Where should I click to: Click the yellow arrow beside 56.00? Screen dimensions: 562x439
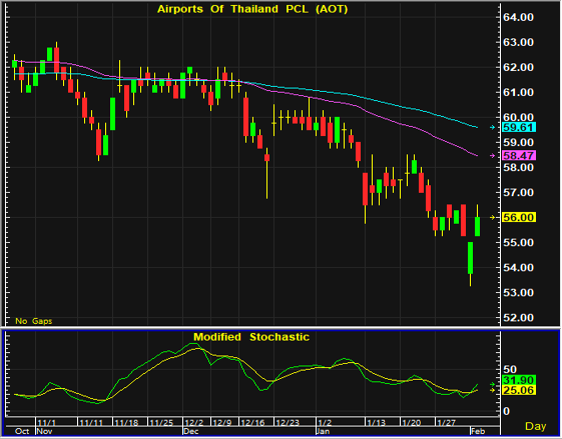pyautogui.click(x=493, y=217)
